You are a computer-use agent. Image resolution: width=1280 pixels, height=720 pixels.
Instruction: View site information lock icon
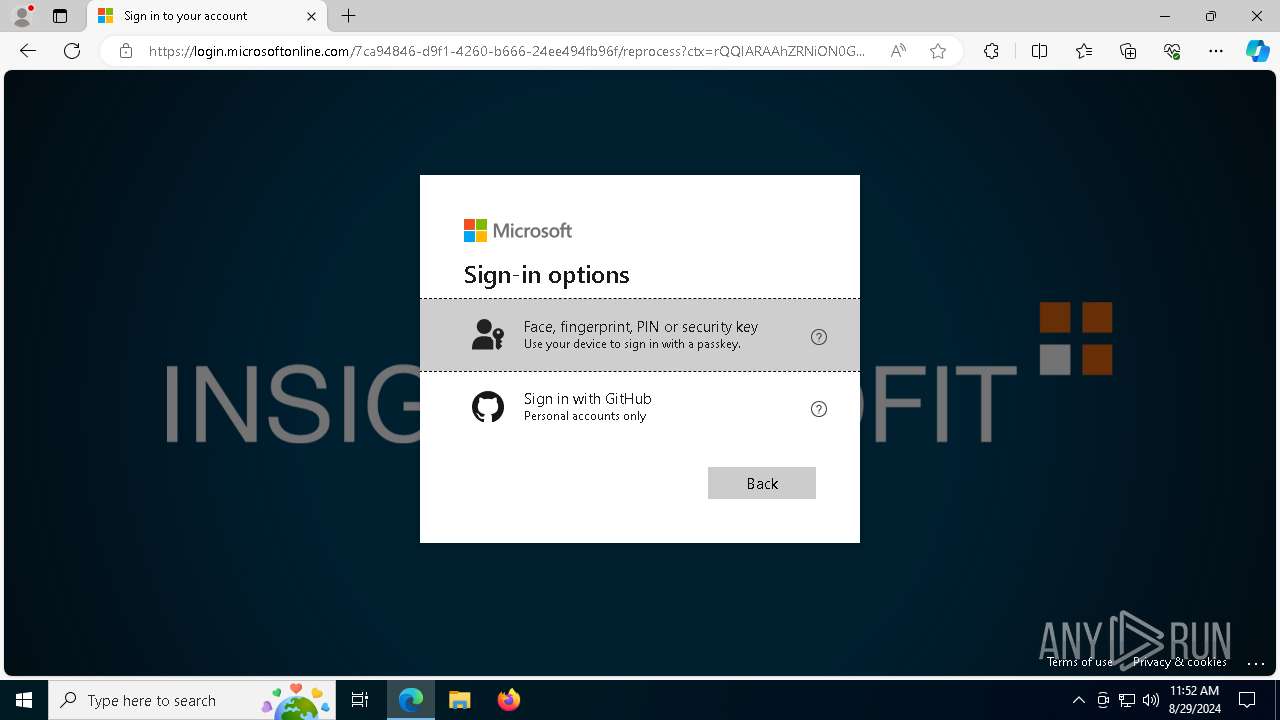tap(126, 51)
